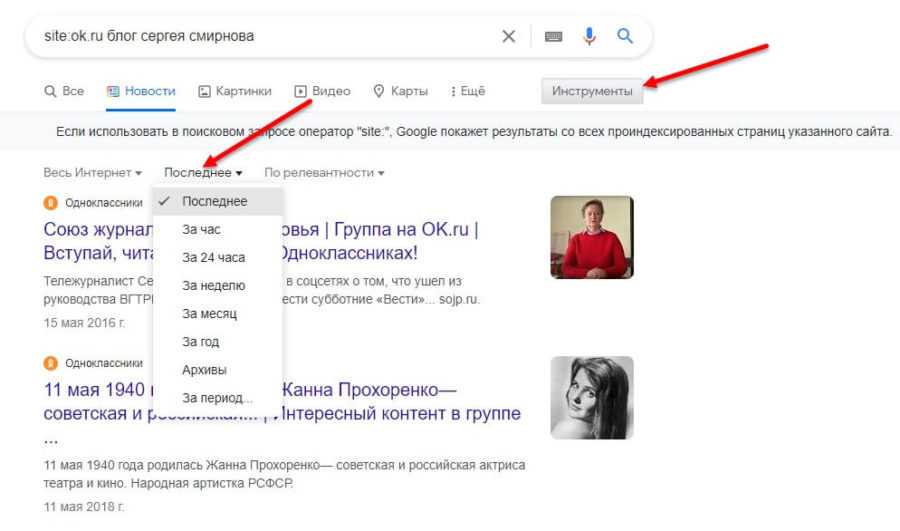This screenshot has width=900, height=531.
Task: Expand the Ещё more options menu
Action: point(468,91)
